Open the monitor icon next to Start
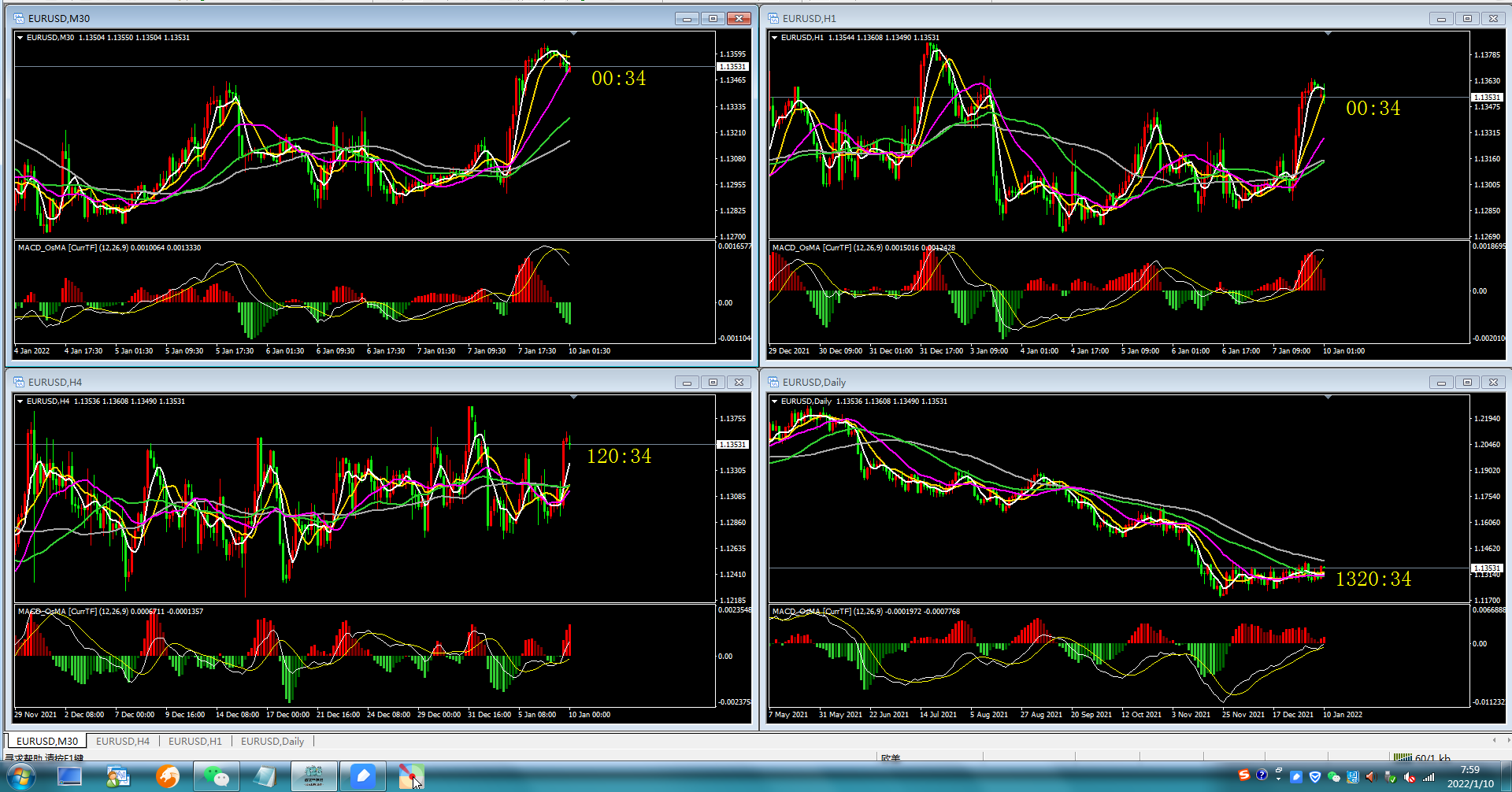 [x=69, y=777]
